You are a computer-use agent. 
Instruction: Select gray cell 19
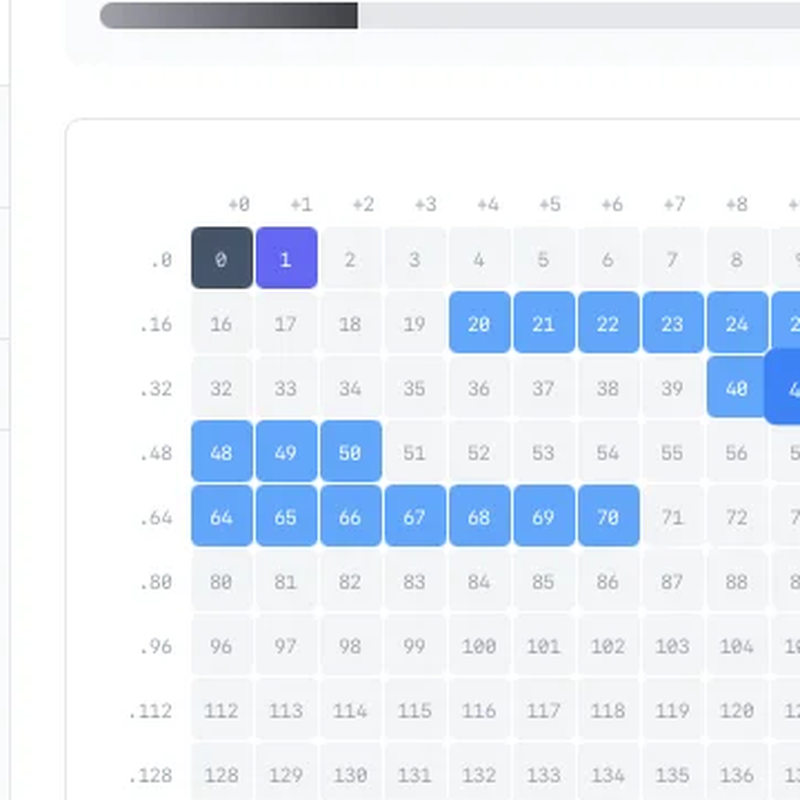pos(414,323)
